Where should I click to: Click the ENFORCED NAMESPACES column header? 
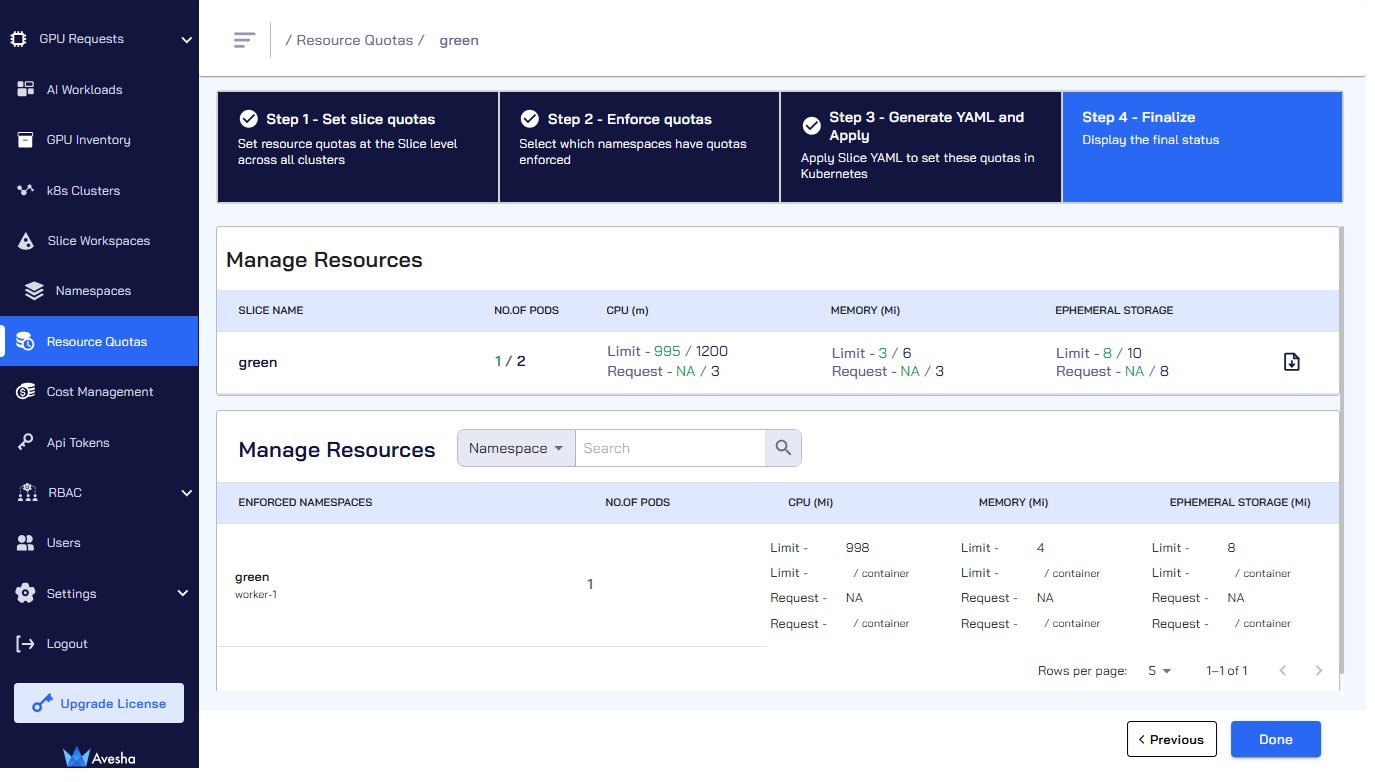305,502
